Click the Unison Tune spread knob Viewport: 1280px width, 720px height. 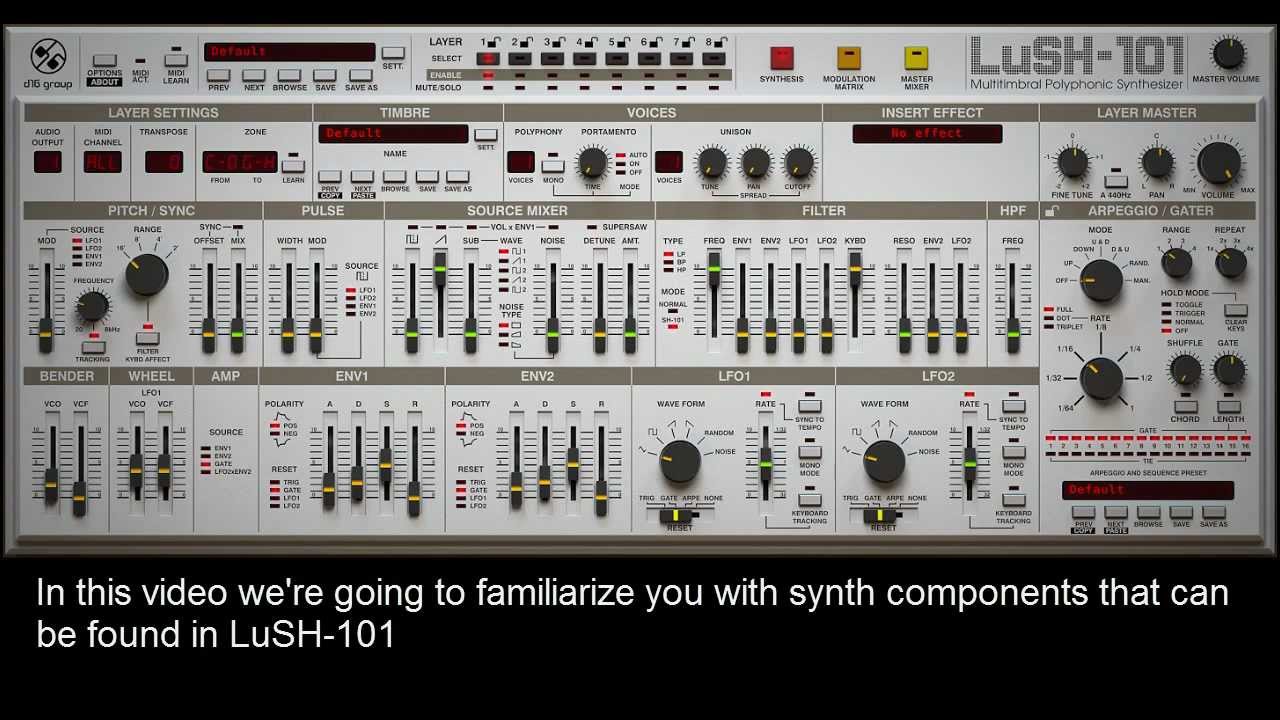(x=712, y=162)
